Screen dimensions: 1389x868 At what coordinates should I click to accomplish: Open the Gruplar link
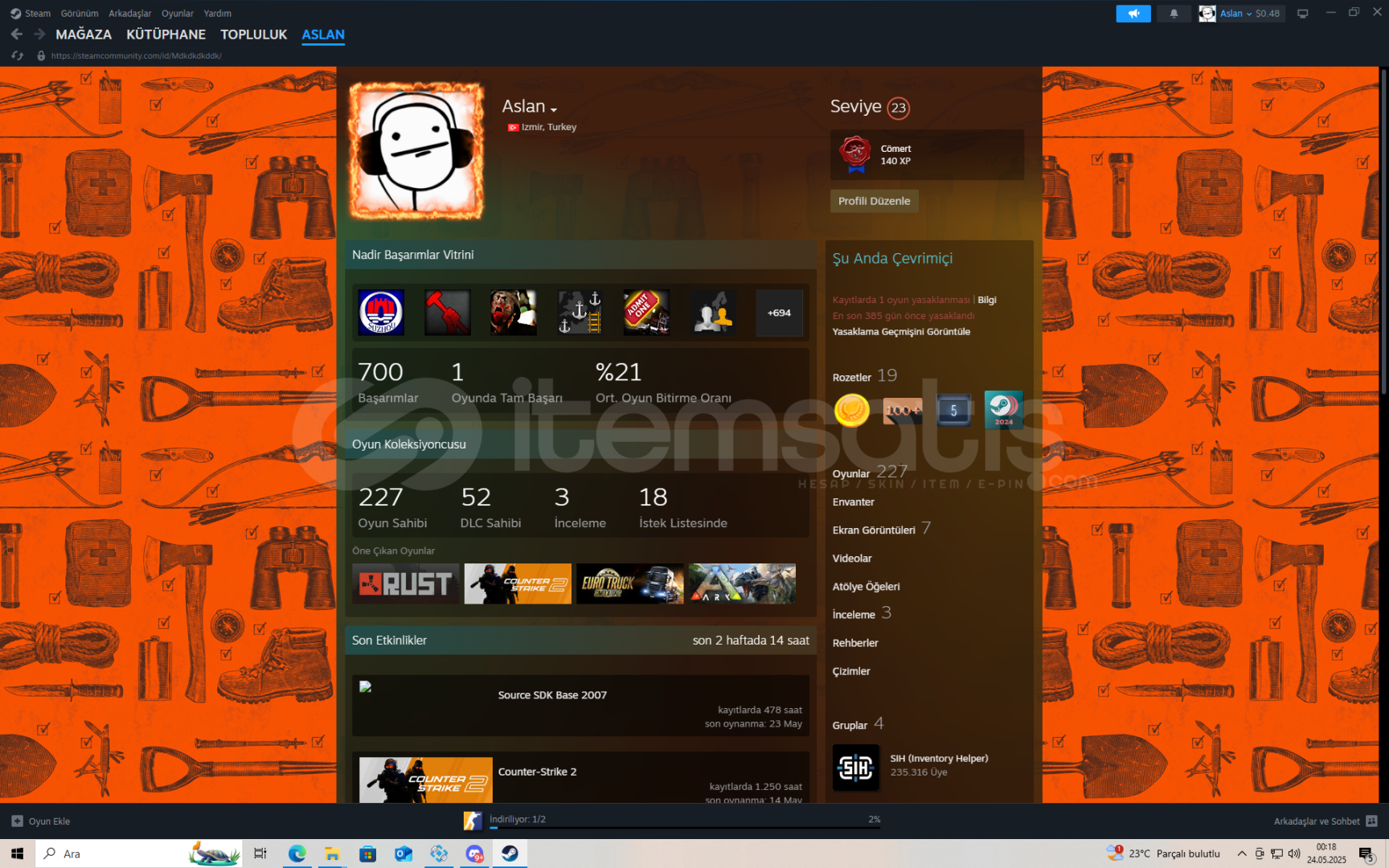pos(850,725)
